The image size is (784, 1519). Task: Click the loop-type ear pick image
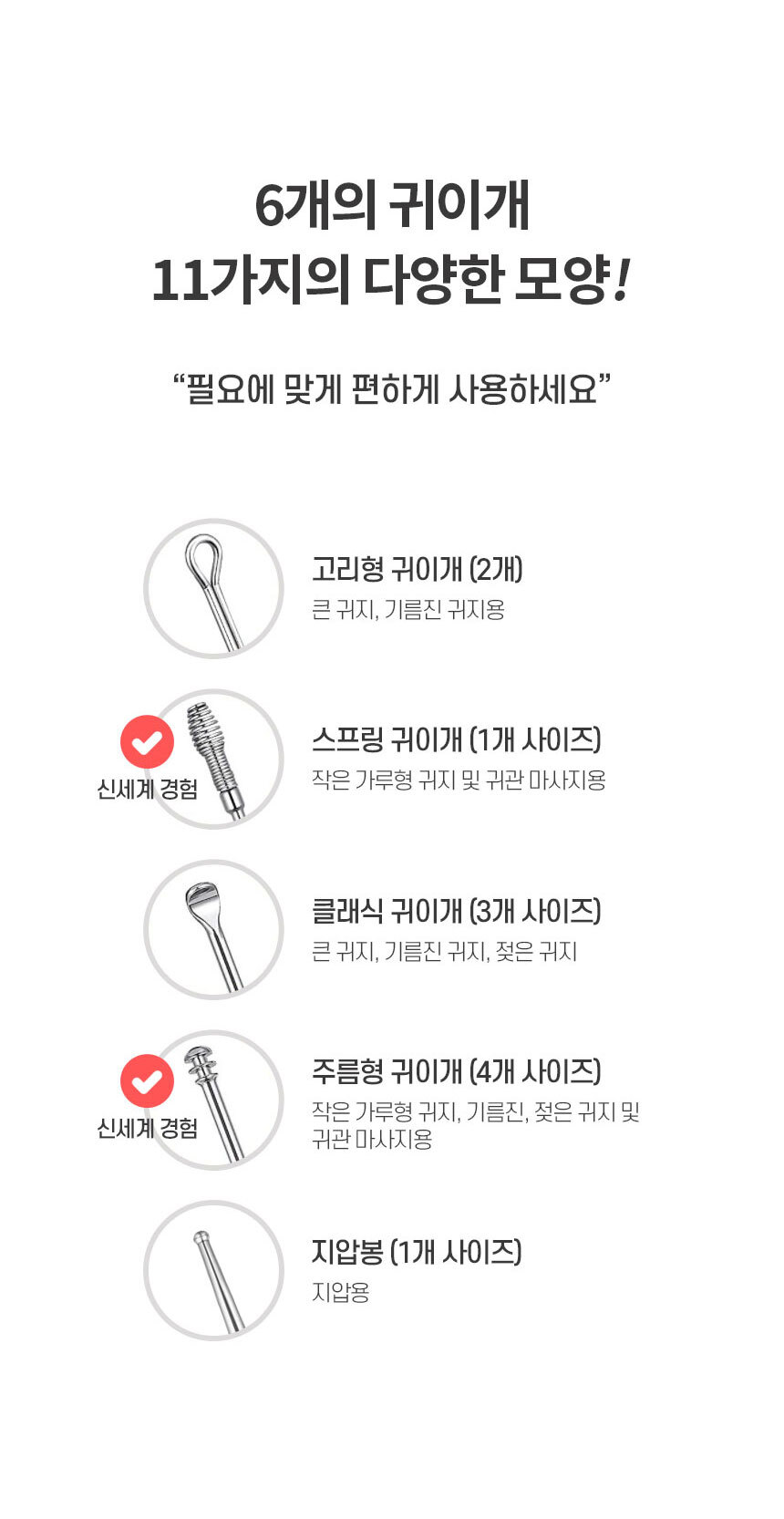(x=214, y=588)
